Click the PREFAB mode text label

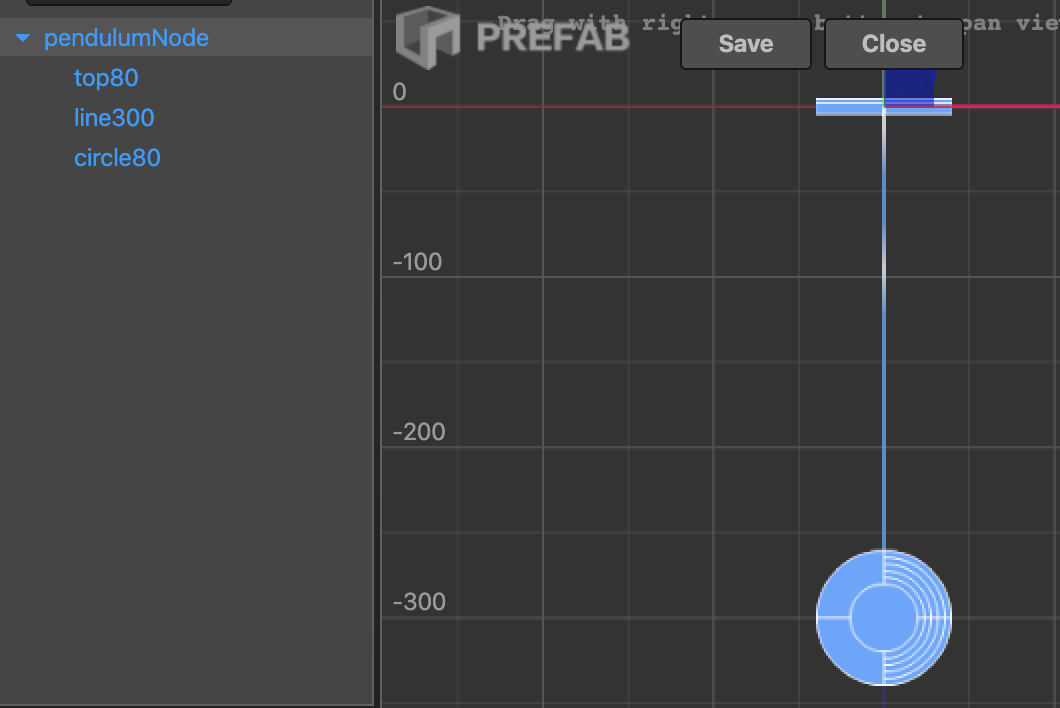click(x=552, y=38)
